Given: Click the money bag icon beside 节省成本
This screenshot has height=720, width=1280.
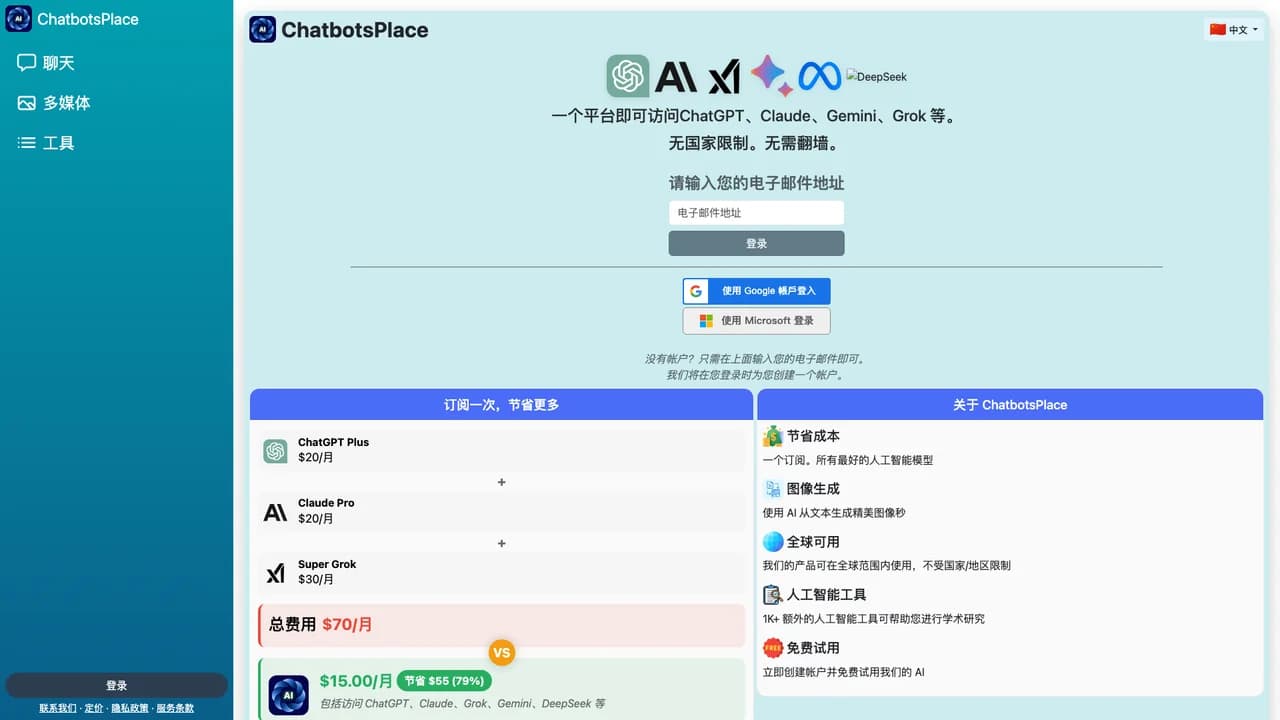Looking at the screenshot, I should pyautogui.click(x=773, y=436).
